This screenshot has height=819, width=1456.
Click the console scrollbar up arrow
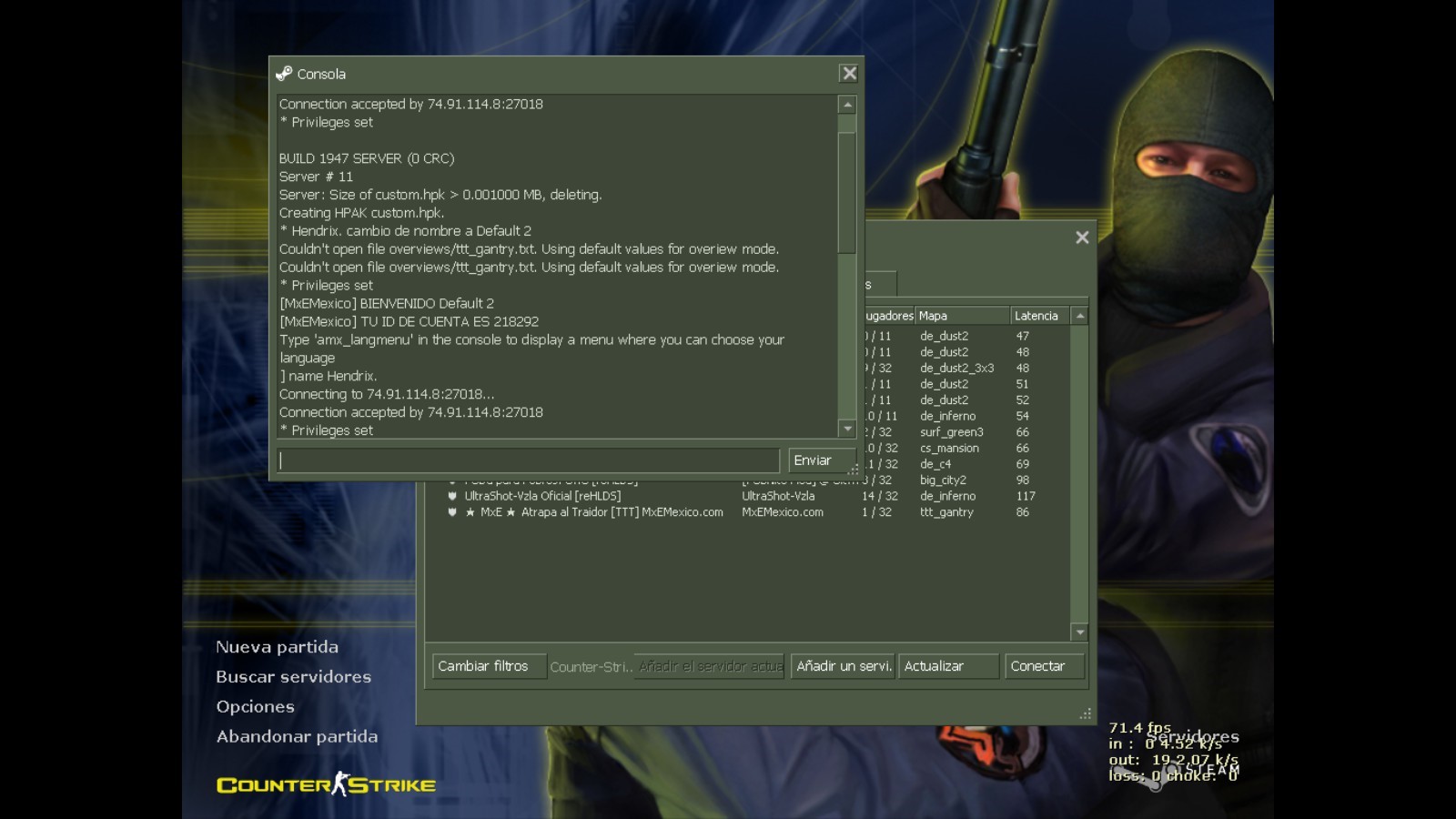[x=847, y=105]
